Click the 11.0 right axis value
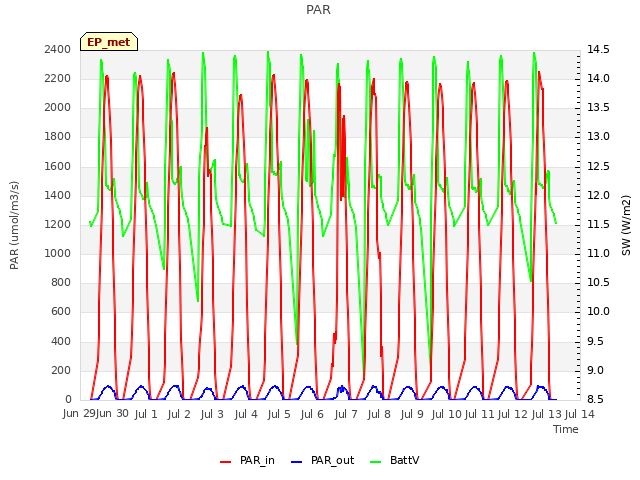The height and width of the screenshot is (480, 640). [598, 254]
